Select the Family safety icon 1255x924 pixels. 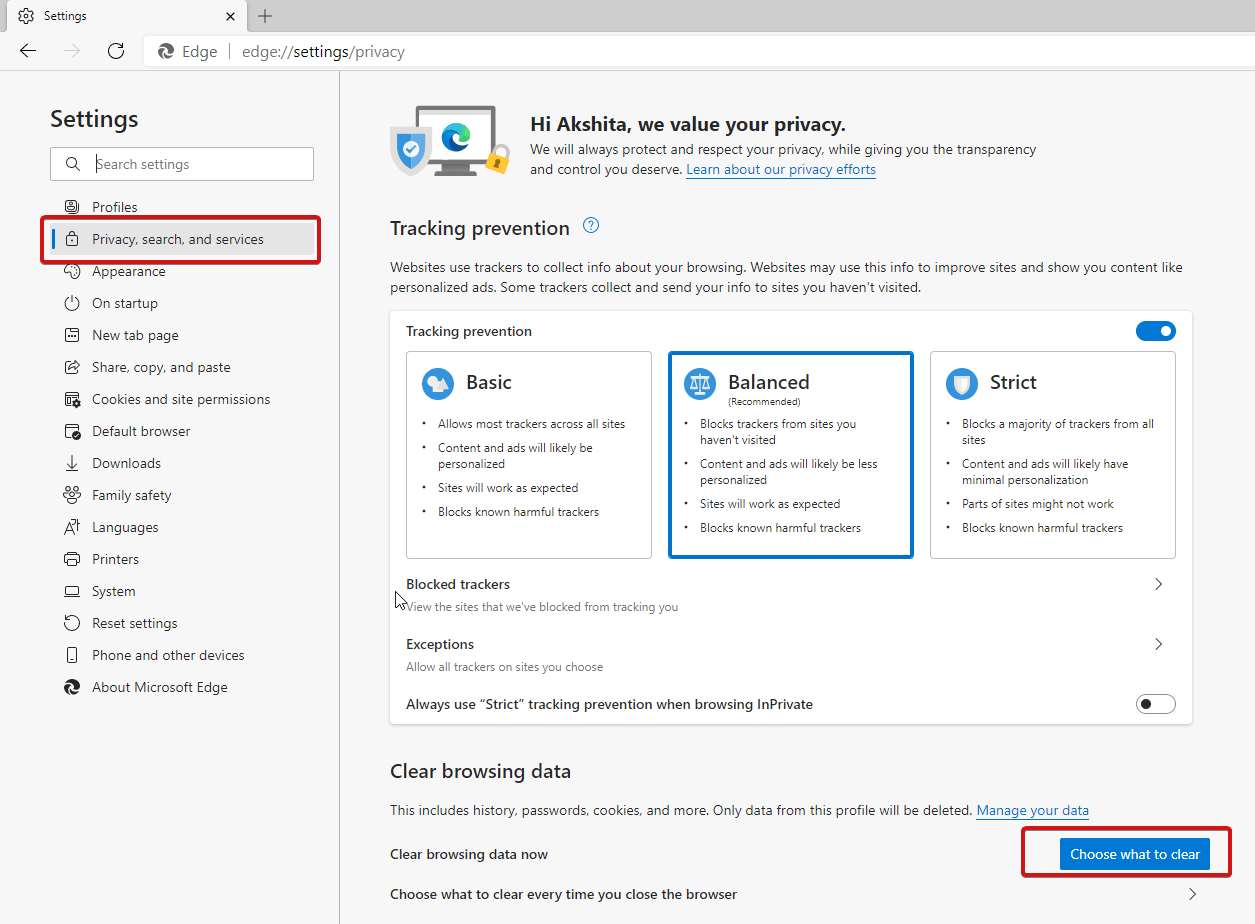71,495
